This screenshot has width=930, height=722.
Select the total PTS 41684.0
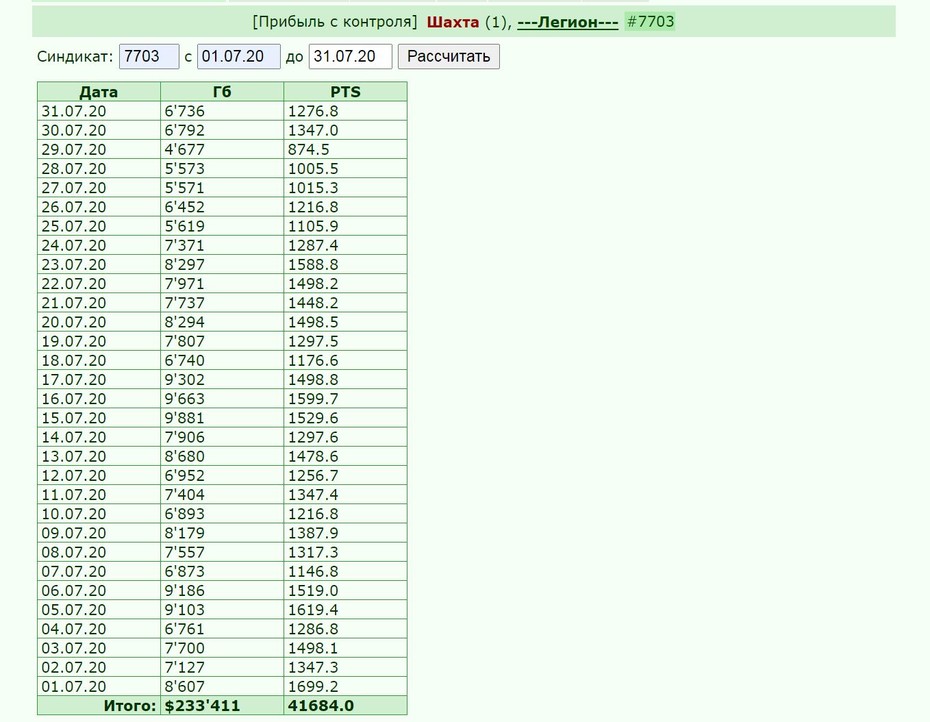pos(321,706)
